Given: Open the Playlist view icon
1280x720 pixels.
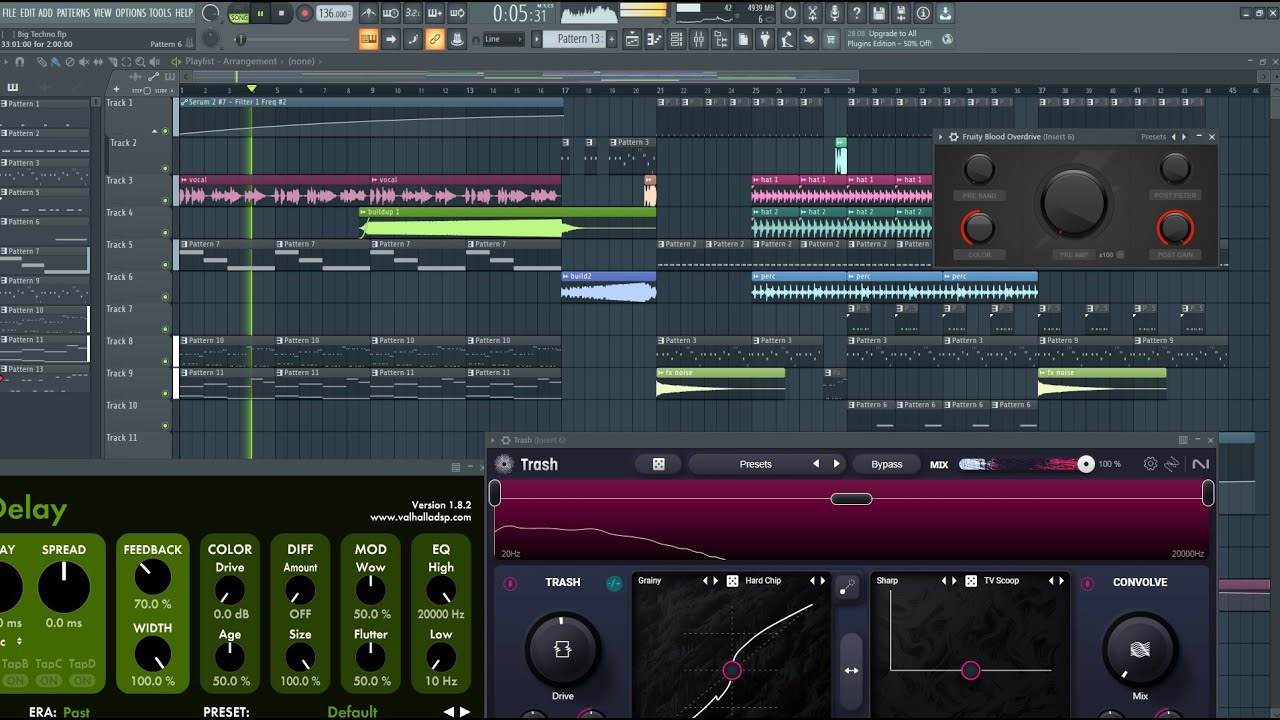Looking at the screenshot, I should click(x=632, y=39).
